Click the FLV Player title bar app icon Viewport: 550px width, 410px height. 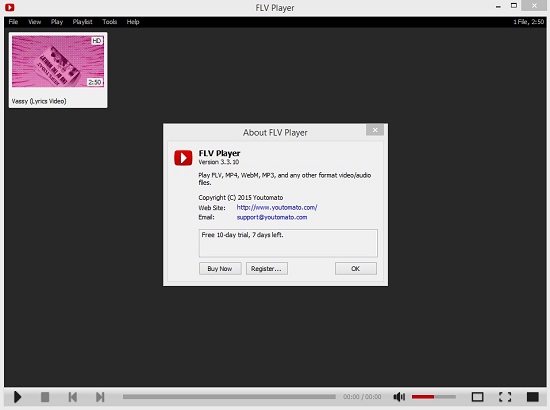coord(10,7)
